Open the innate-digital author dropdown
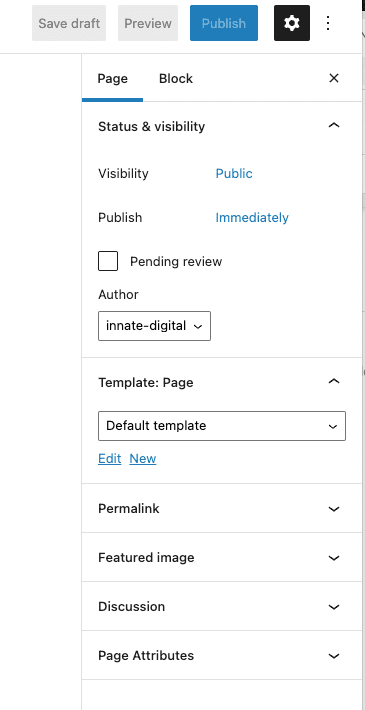Viewport: 365px width, 710px height. [x=154, y=326]
